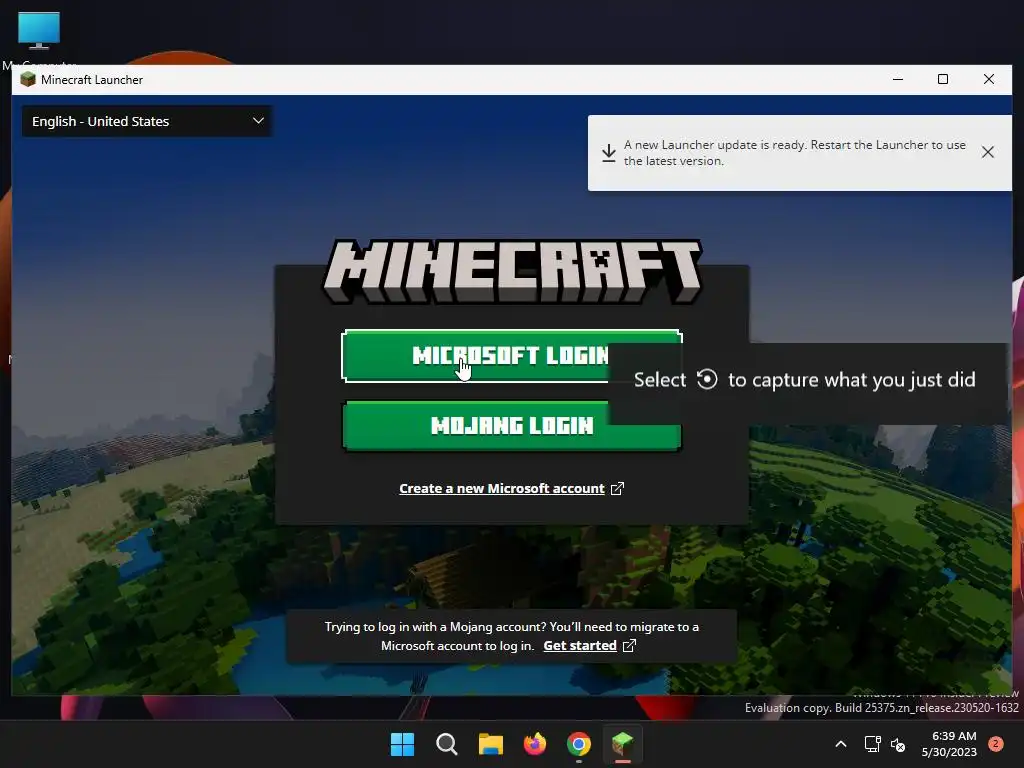The image size is (1024, 768).
Task: Click the Get started migration link
Action: 580,645
